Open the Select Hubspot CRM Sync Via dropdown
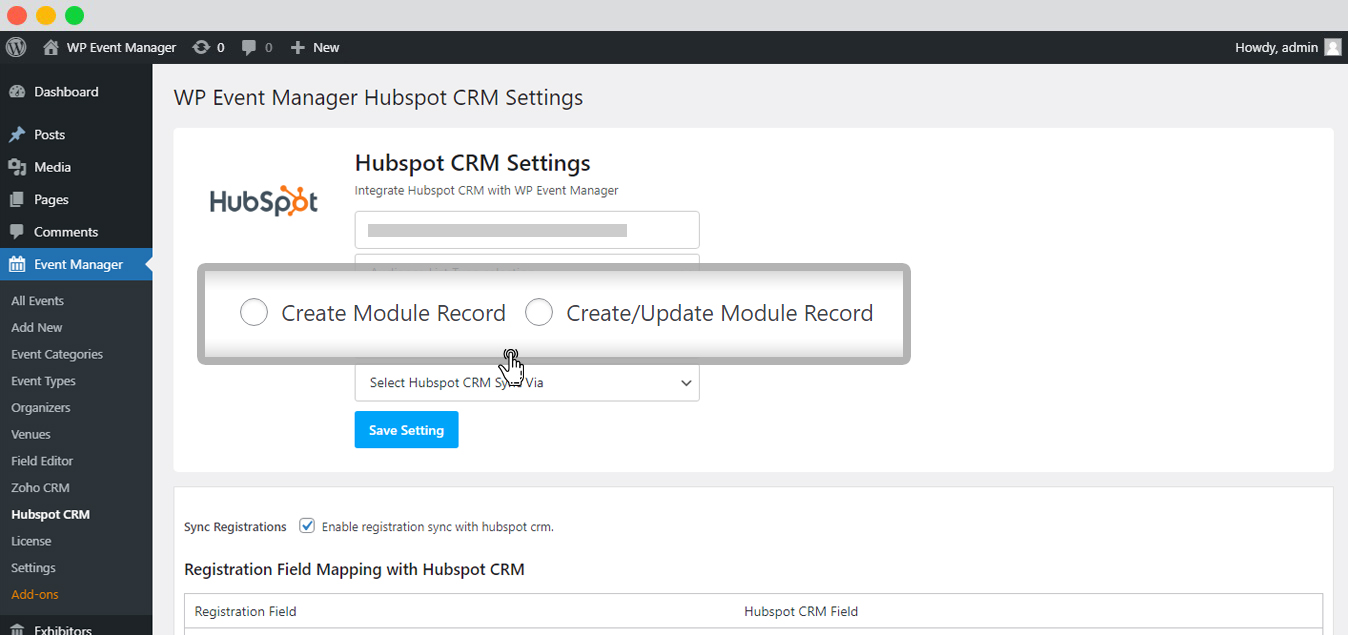The width and height of the screenshot is (1348, 635). click(x=527, y=383)
